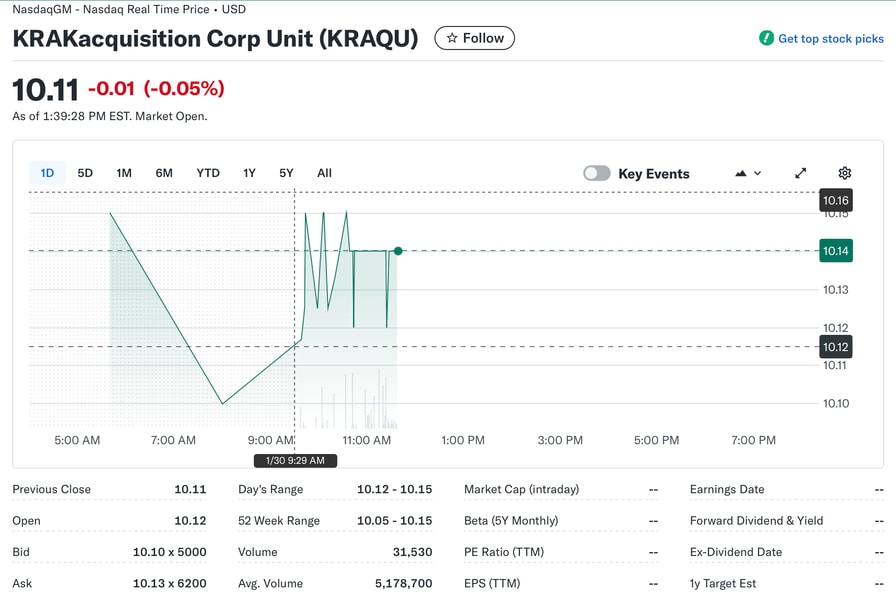
Task: Switch to the 5D time range
Action: click(85, 173)
